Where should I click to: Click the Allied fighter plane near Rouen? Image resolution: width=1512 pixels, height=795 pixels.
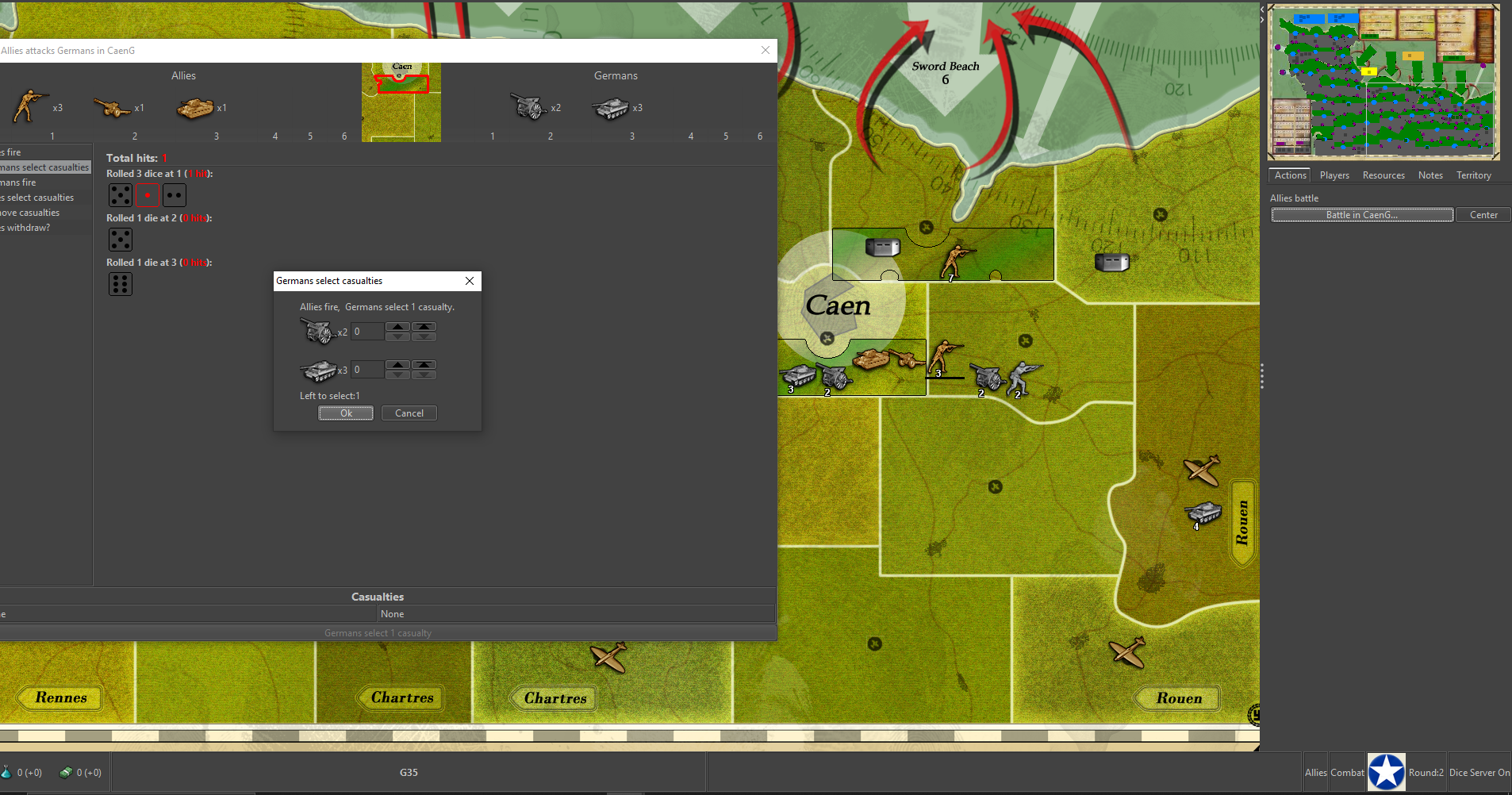click(1202, 470)
